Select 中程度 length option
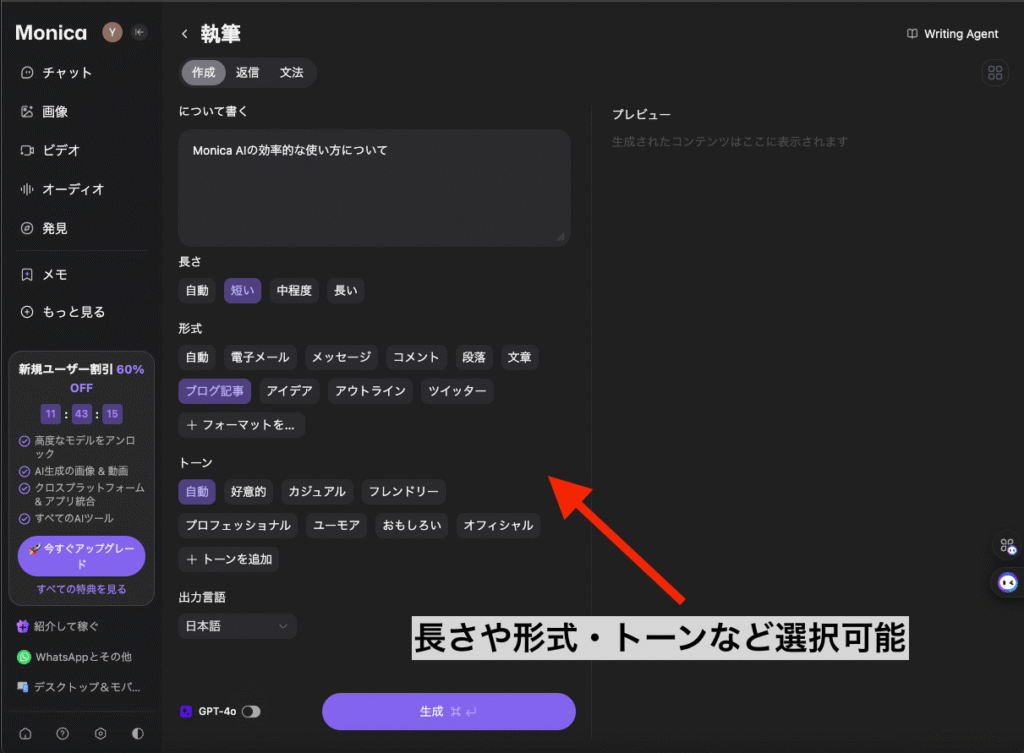The image size is (1024, 753). click(x=294, y=291)
